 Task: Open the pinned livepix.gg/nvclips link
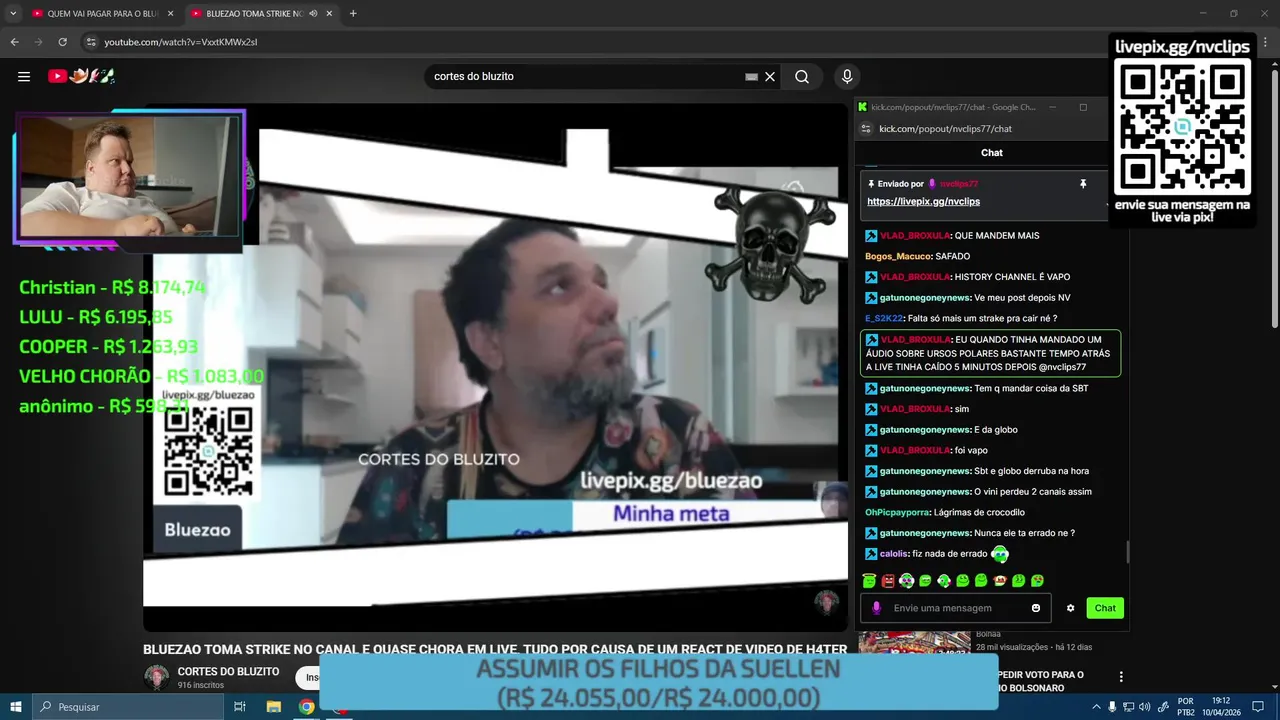(x=923, y=201)
